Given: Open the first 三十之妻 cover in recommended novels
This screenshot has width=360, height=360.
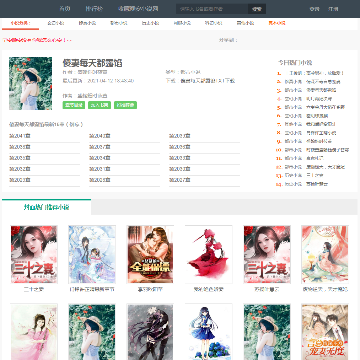Looking at the screenshot, I should pyautogui.click(x=34, y=254).
